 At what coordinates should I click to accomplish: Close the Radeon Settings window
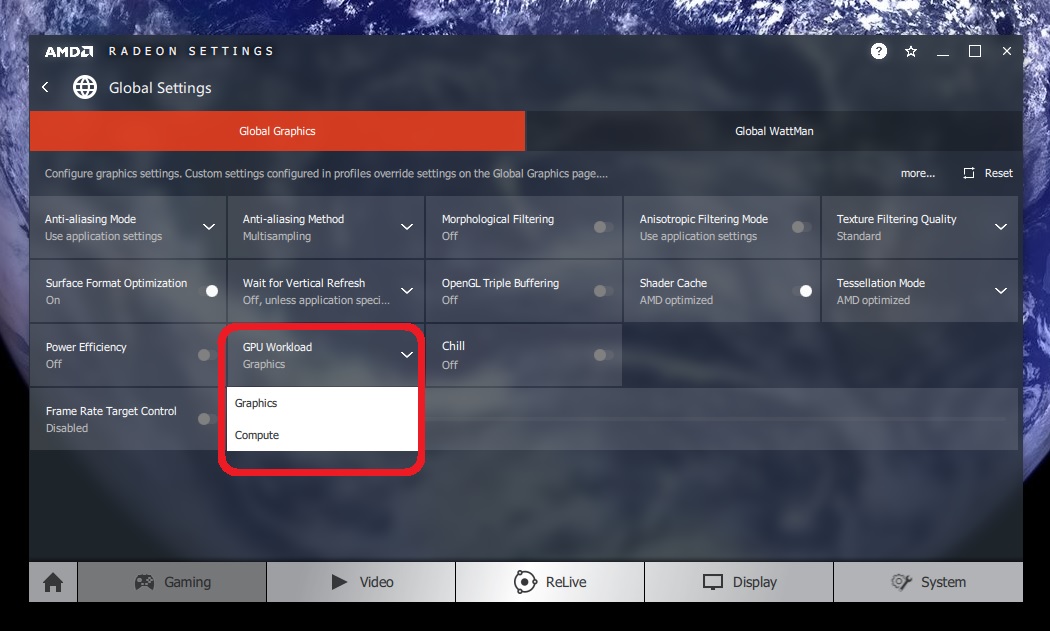1006,51
